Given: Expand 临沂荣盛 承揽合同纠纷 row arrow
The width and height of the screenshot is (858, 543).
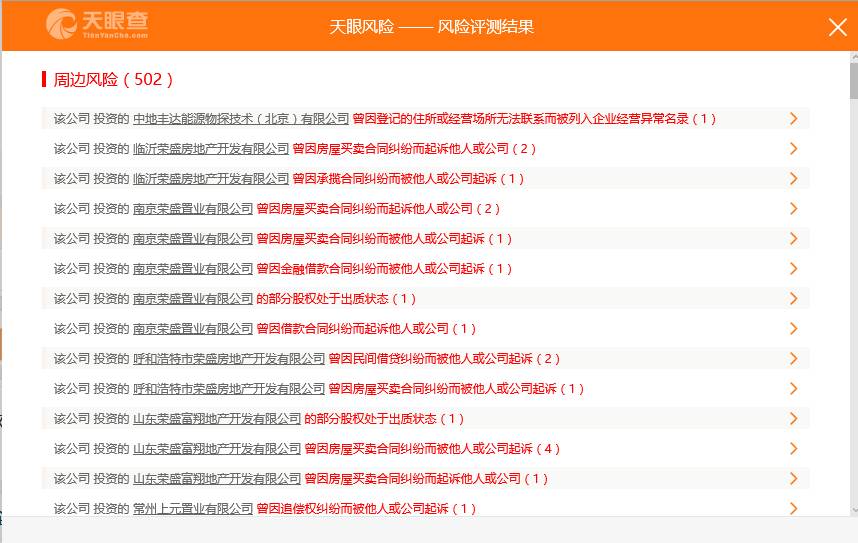Looking at the screenshot, I should coord(793,179).
